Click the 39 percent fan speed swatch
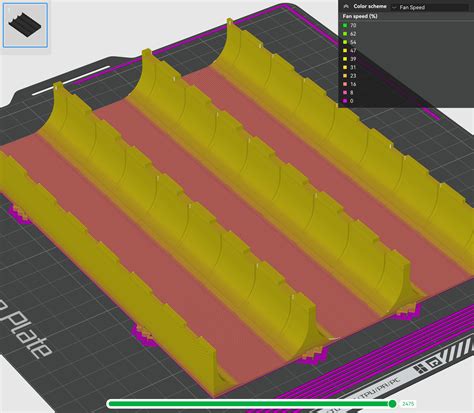Screen dimensions: 474x413 pos(345,59)
